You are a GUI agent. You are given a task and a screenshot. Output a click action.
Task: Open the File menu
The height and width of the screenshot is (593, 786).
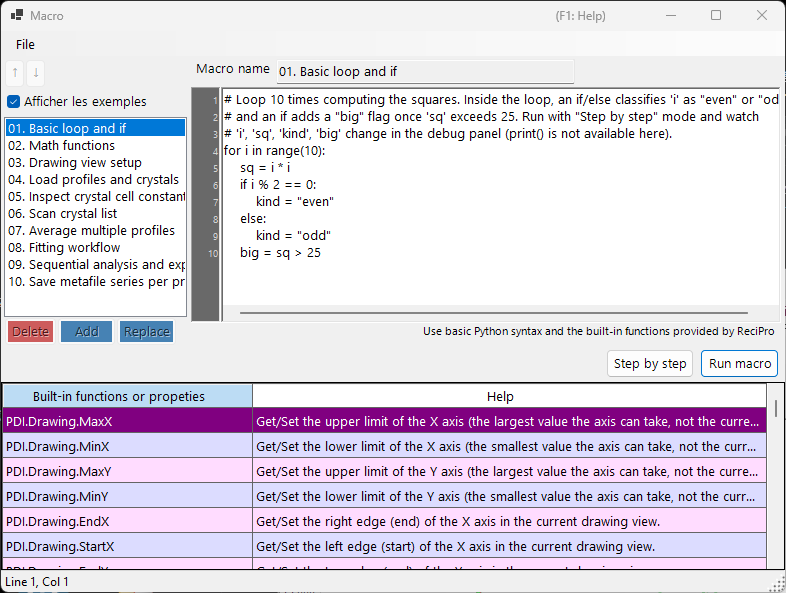click(x=25, y=45)
